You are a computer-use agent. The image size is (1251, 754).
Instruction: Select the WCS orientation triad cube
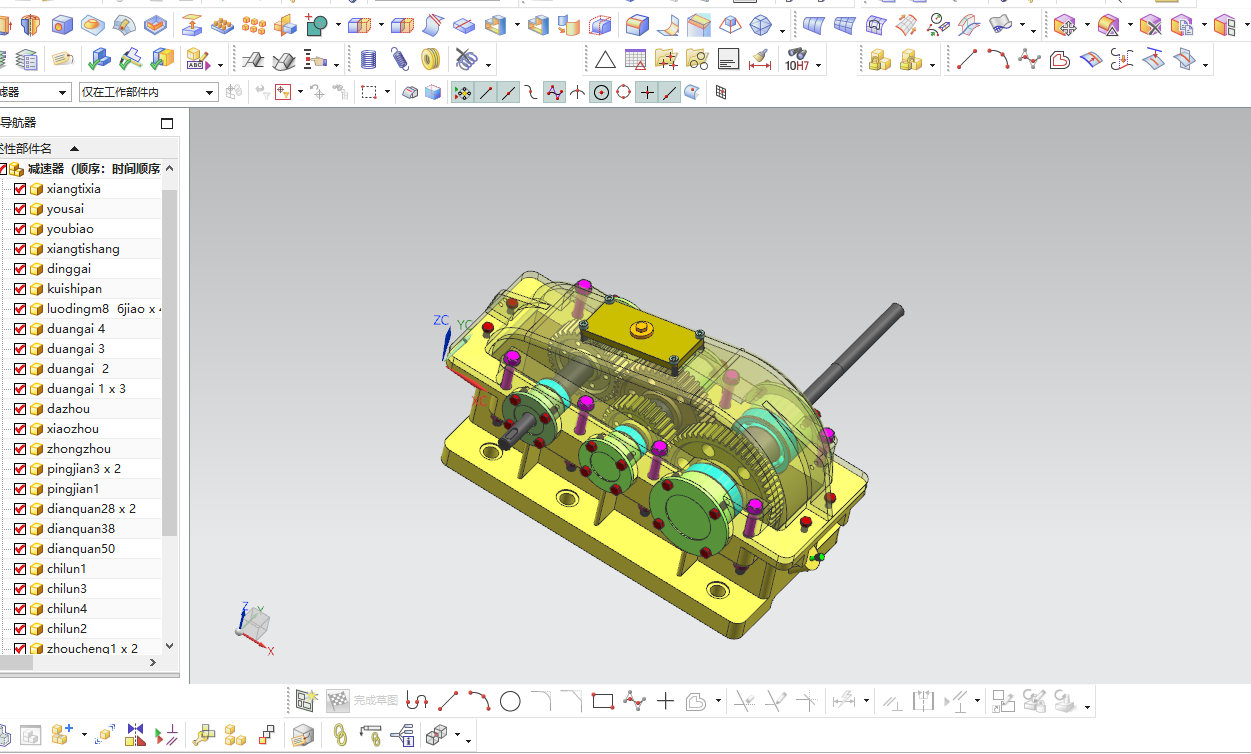[x=254, y=625]
